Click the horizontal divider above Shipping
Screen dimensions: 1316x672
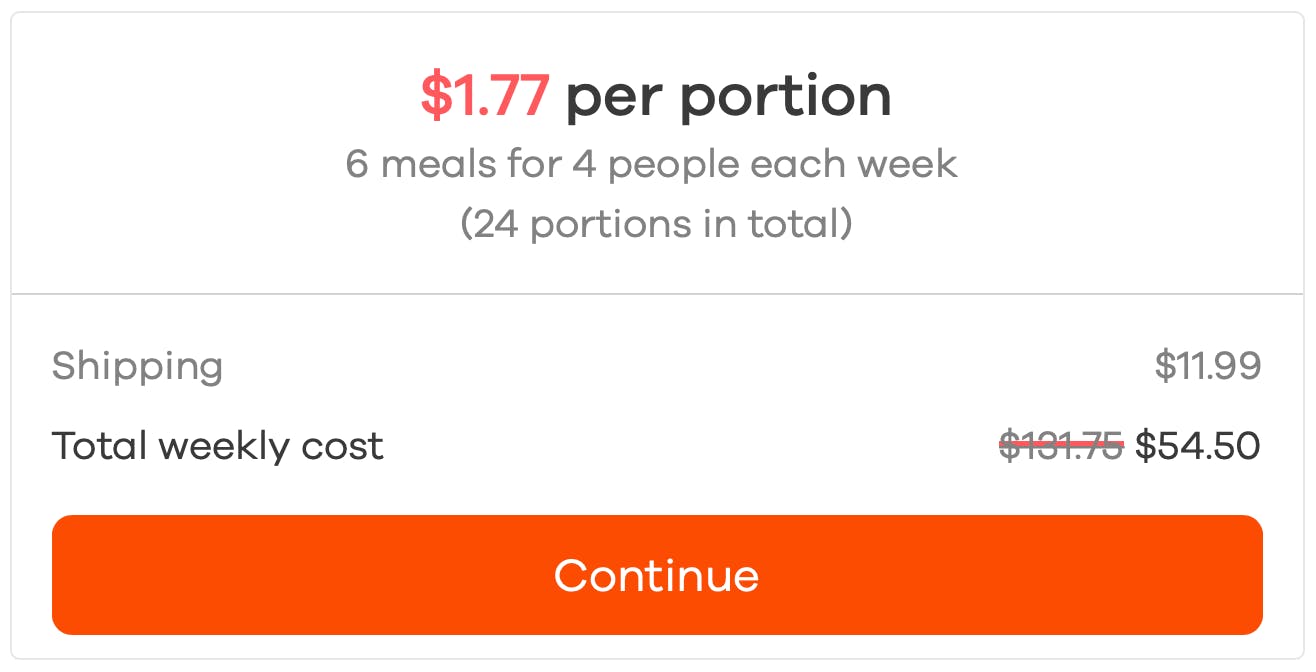coord(657,294)
